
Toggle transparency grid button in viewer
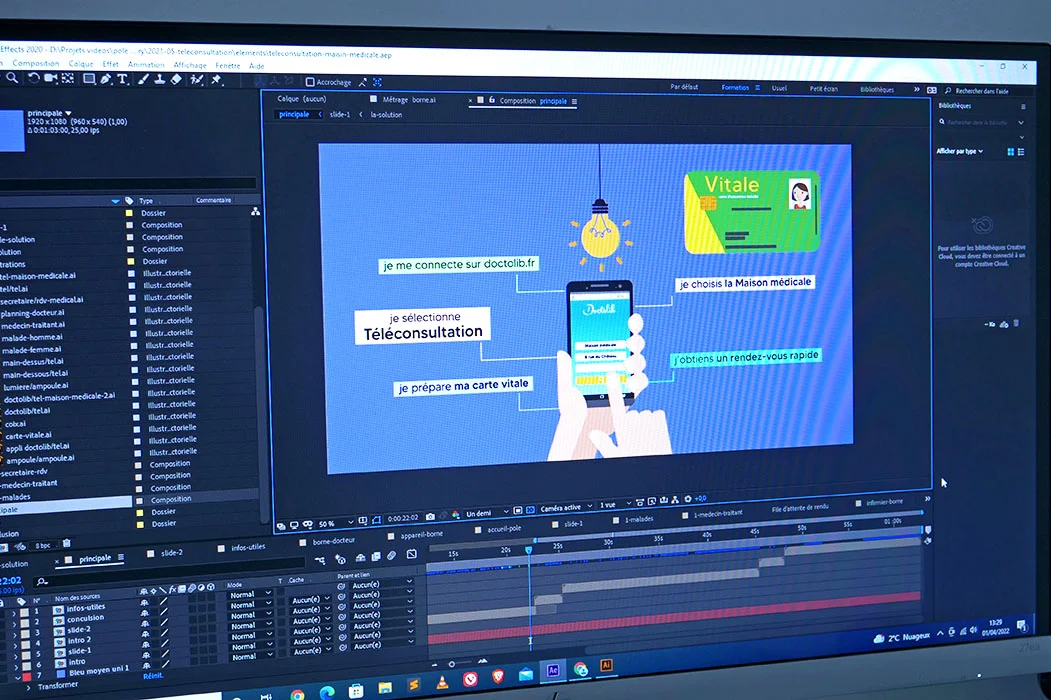(x=530, y=510)
